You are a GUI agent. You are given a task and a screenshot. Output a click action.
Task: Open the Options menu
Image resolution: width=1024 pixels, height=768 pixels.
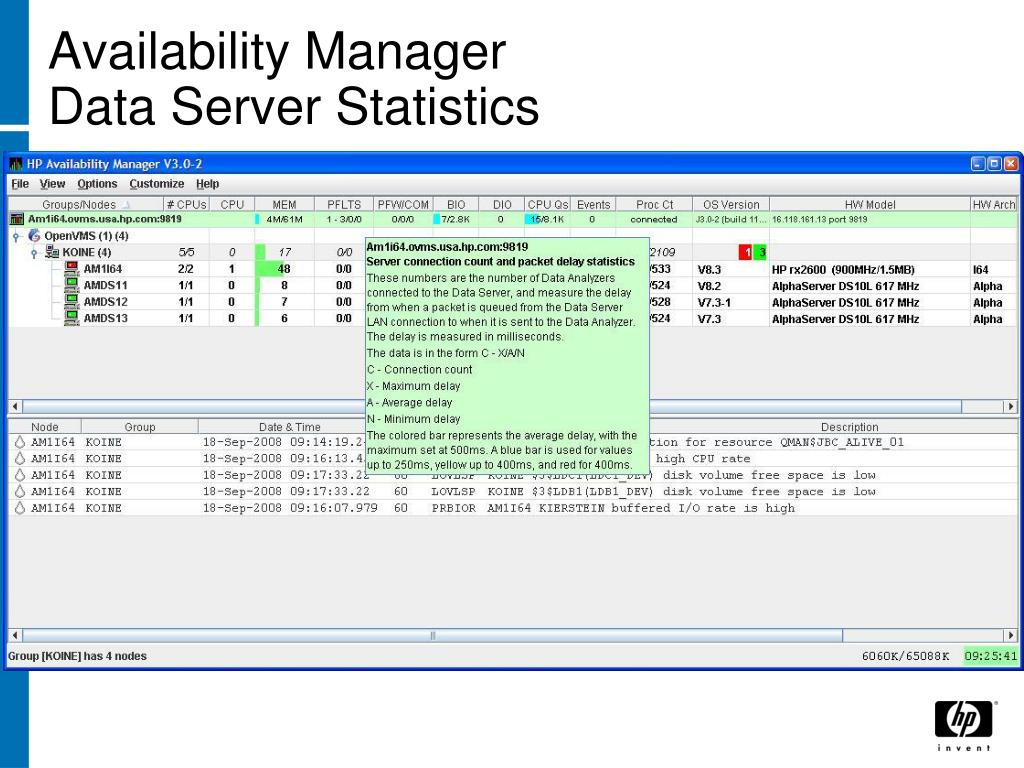[97, 184]
